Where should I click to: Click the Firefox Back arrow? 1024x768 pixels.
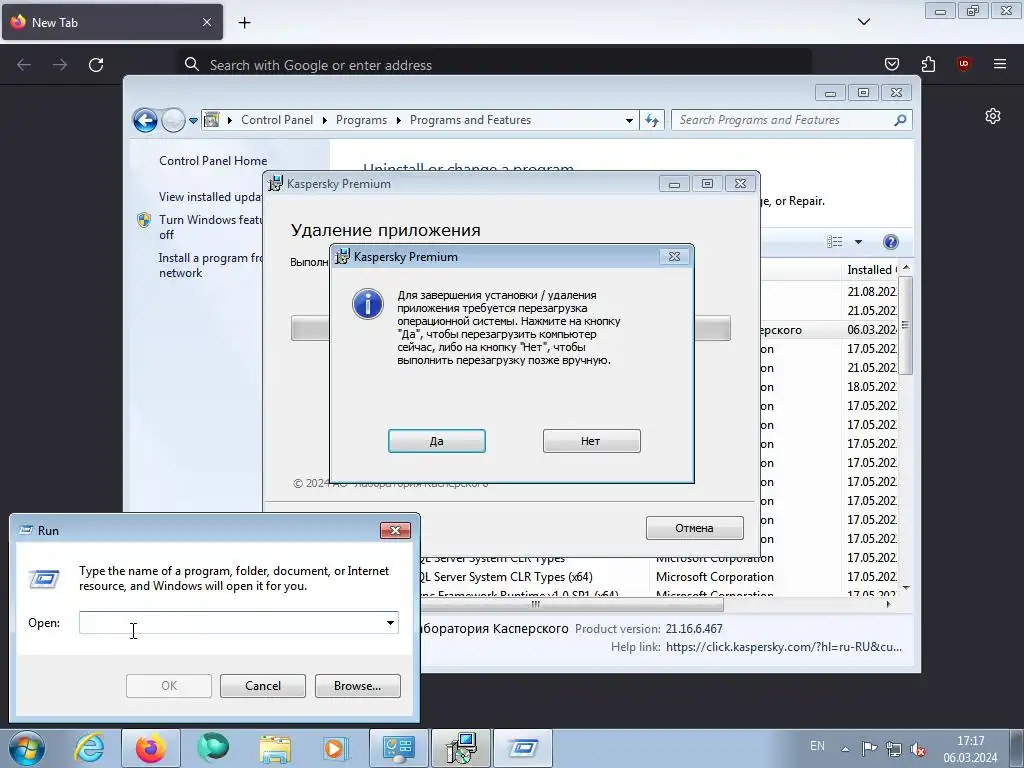pos(24,65)
